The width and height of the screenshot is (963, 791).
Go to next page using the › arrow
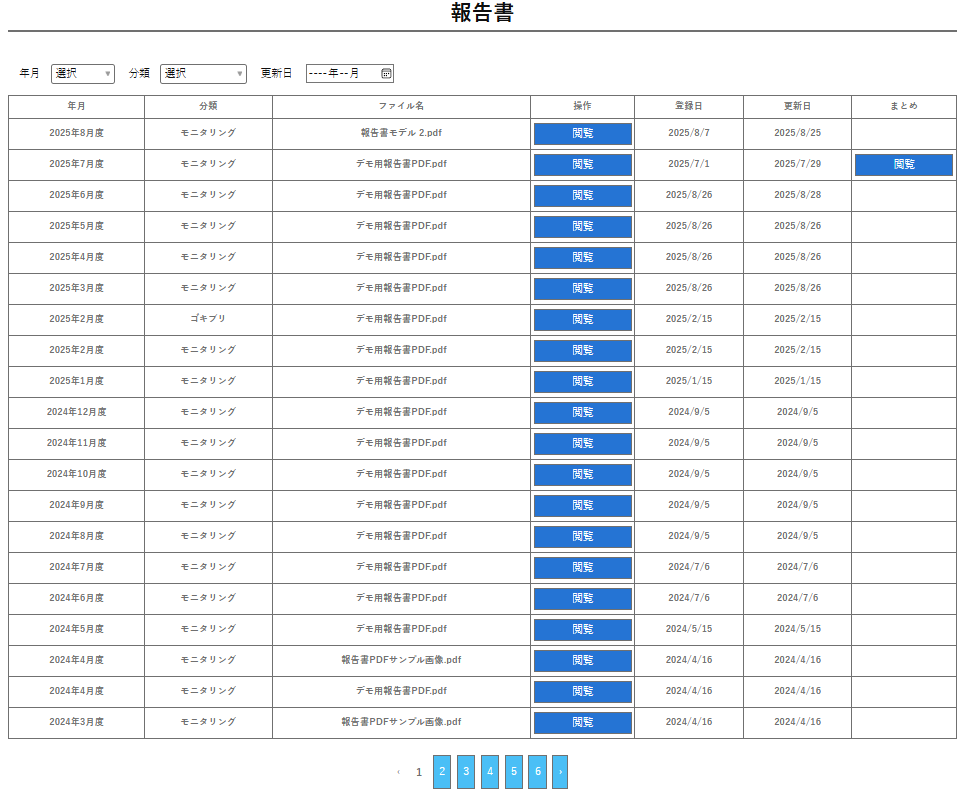coord(560,772)
